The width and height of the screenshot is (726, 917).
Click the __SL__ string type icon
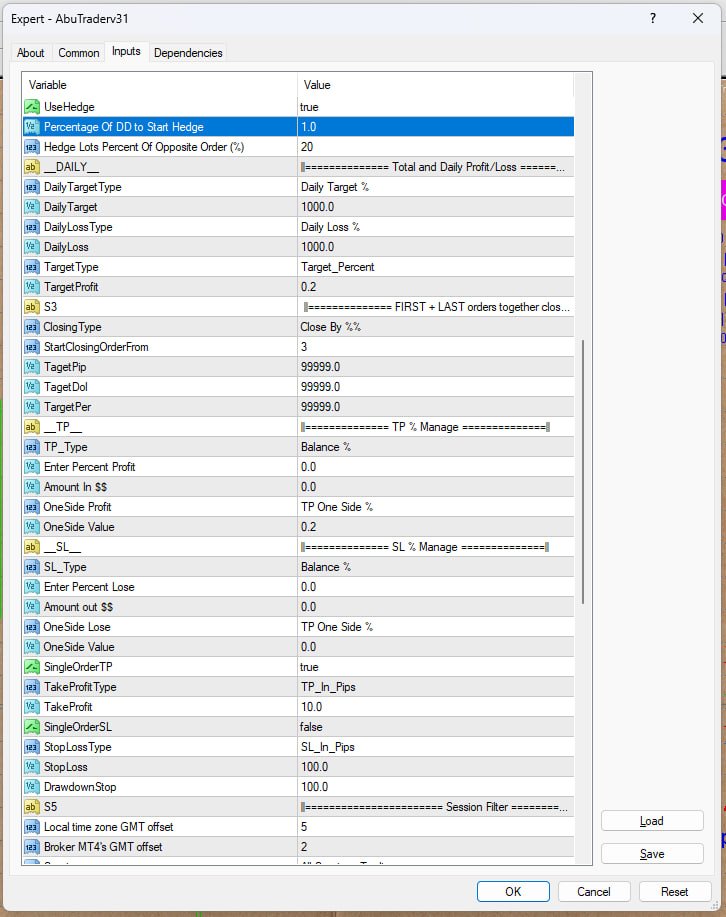tap(32, 547)
